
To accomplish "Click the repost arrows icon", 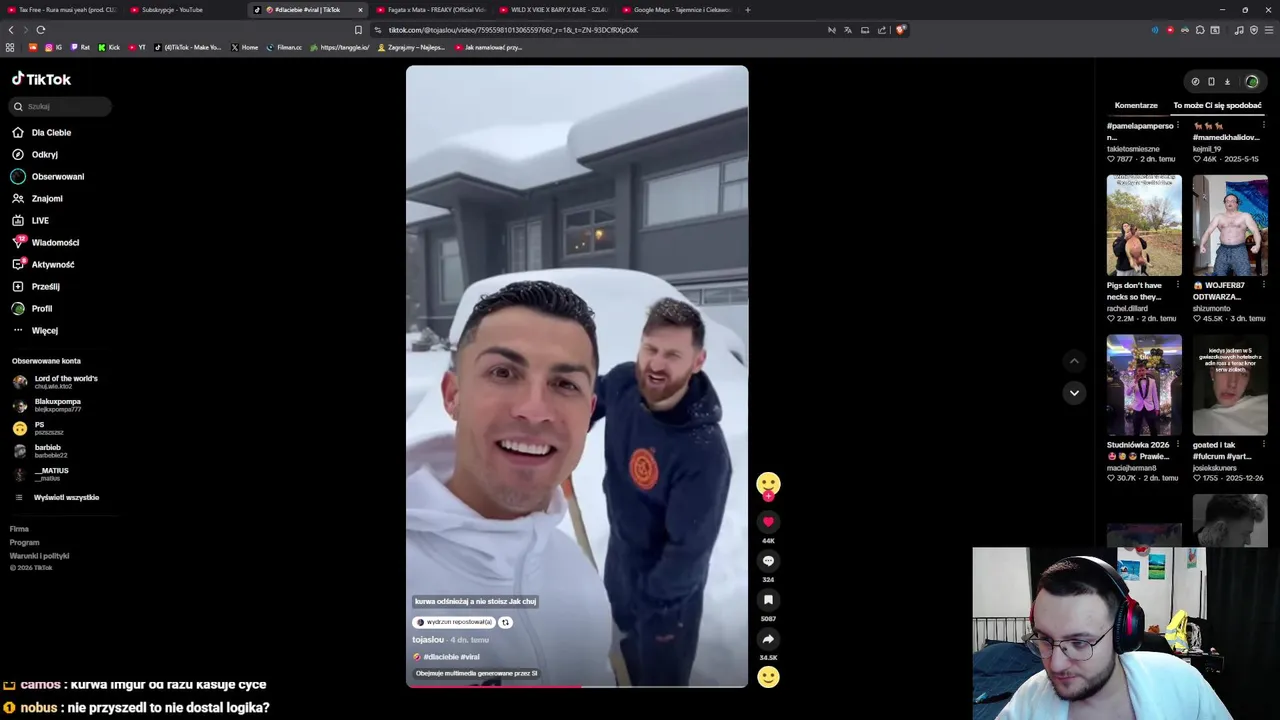I will point(505,622).
